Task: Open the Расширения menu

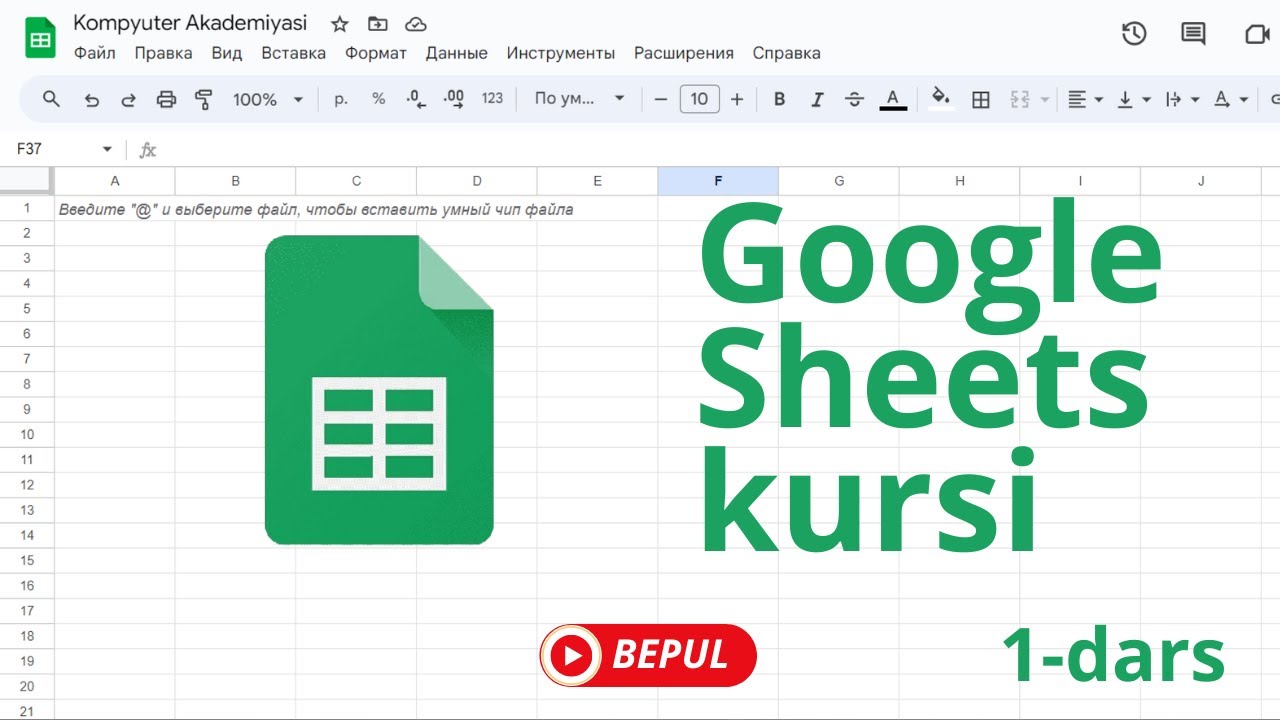Action: coord(684,53)
